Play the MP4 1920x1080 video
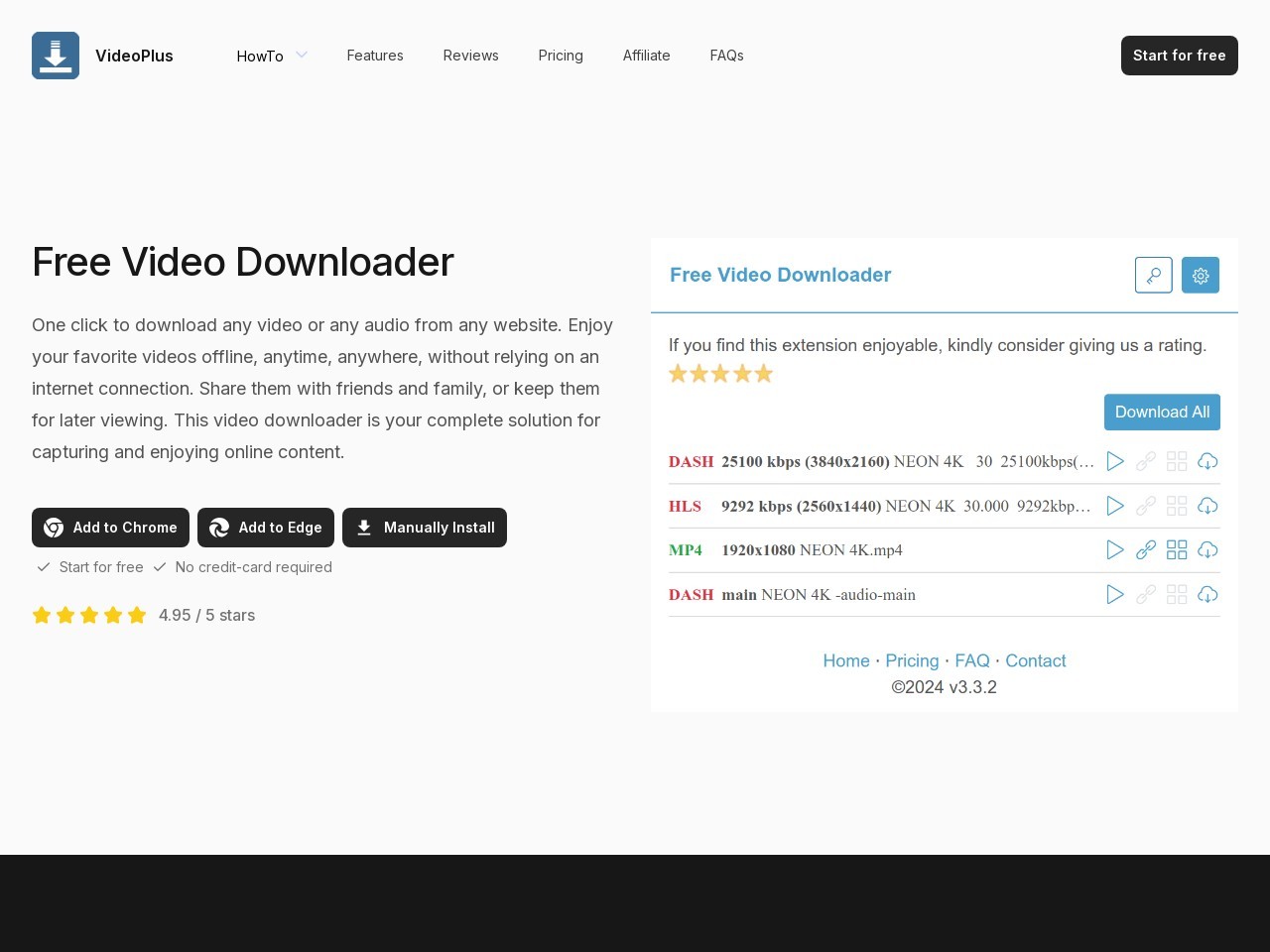 1115,550
